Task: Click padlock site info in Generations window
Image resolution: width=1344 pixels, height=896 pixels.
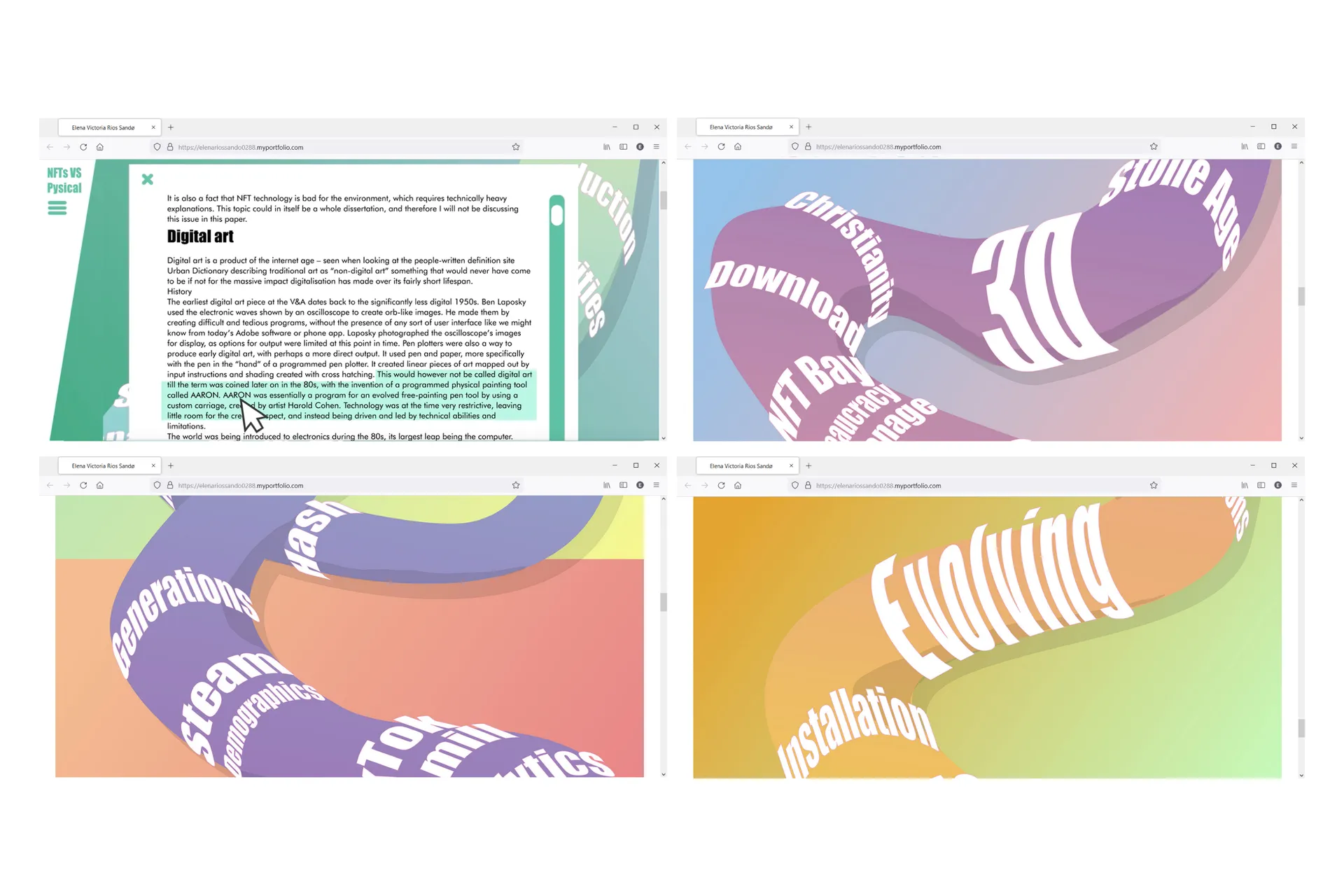Action: click(170, 485)
